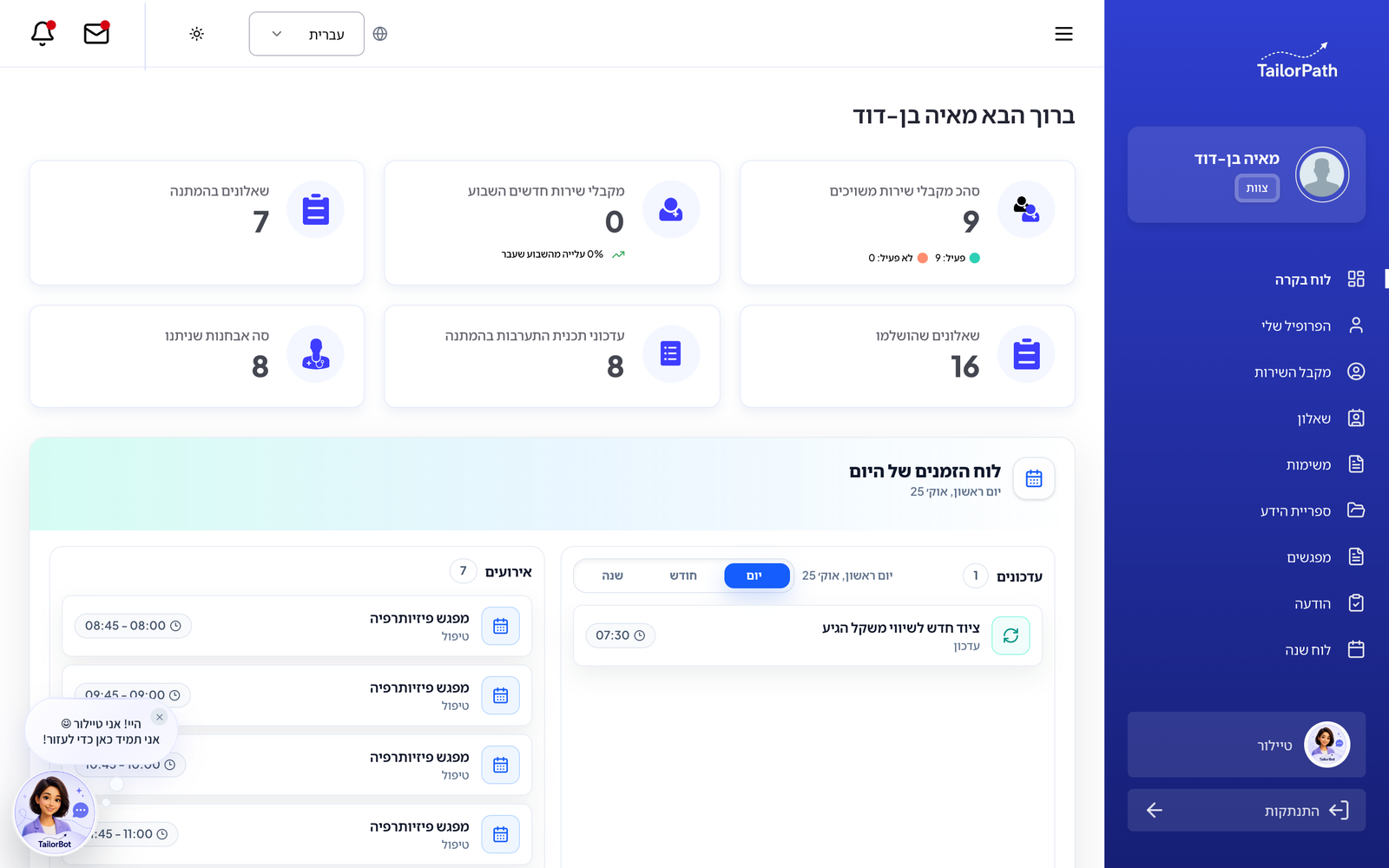Click the TailorPath logo
The height and width of the screenshot is (868, 1389).
[x=1297, y=61]
